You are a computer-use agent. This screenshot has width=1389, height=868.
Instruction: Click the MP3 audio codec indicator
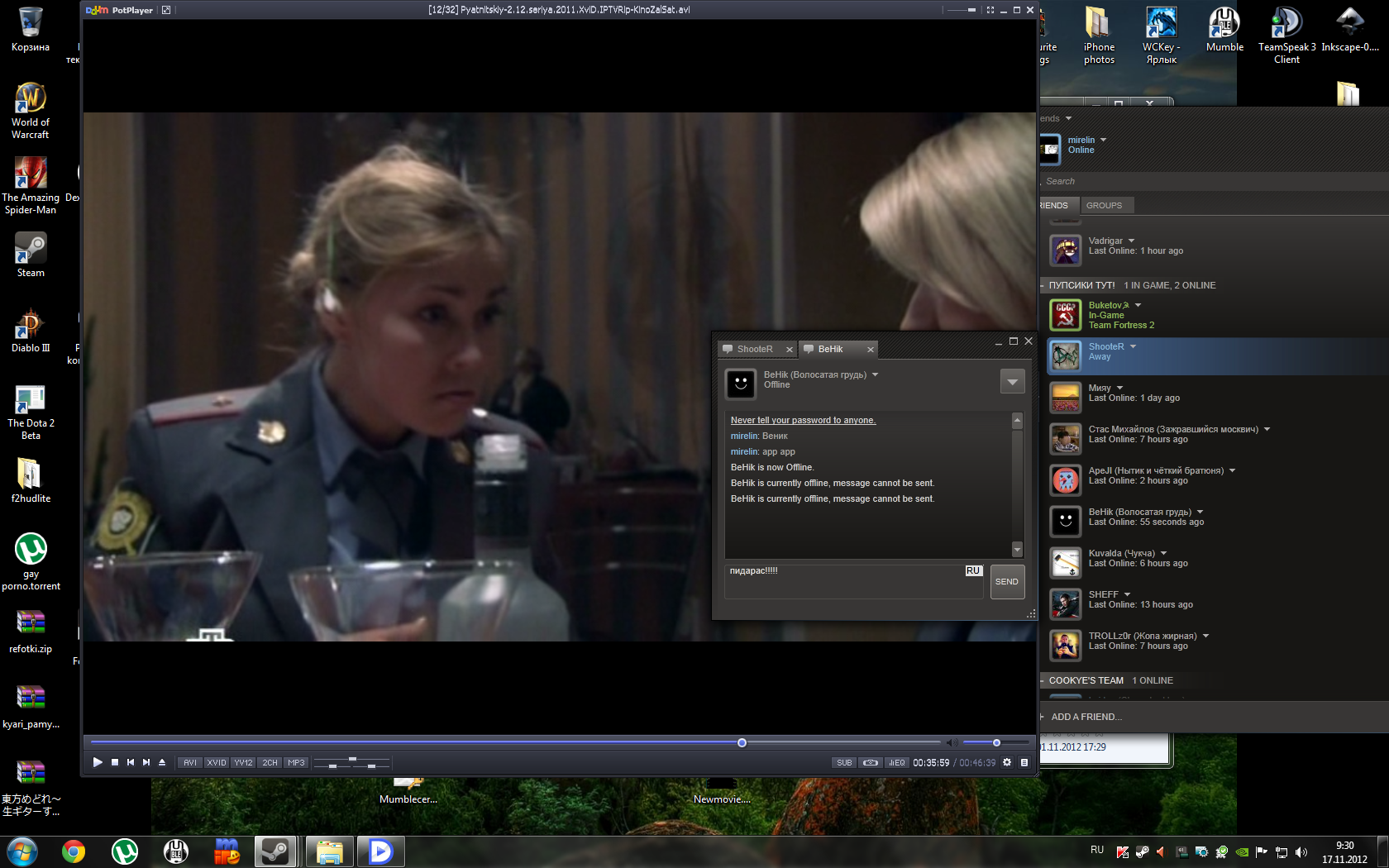pyautogui.click(x=296, y=762)
